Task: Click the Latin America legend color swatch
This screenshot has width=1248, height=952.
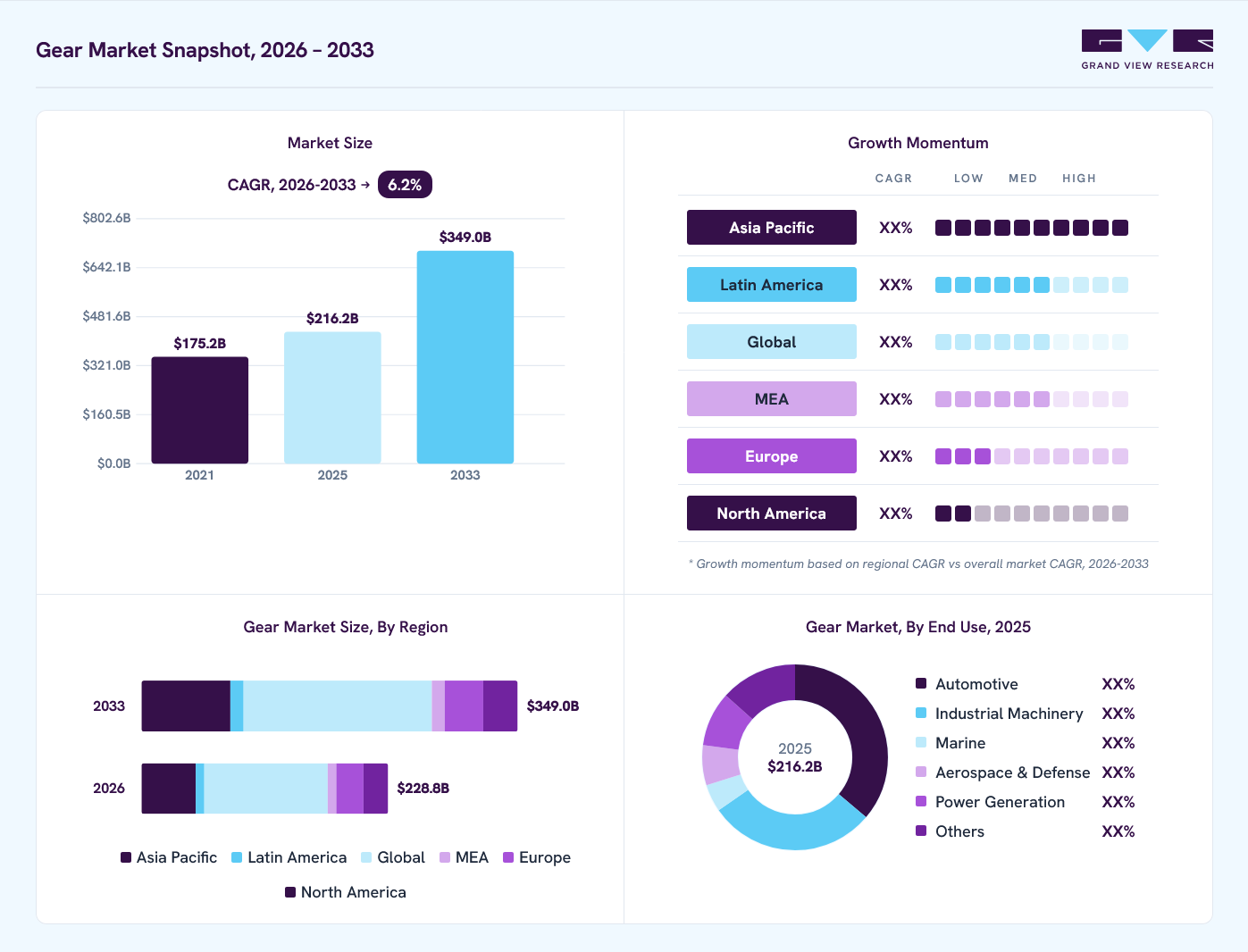Action: click(x=237, y=857)
